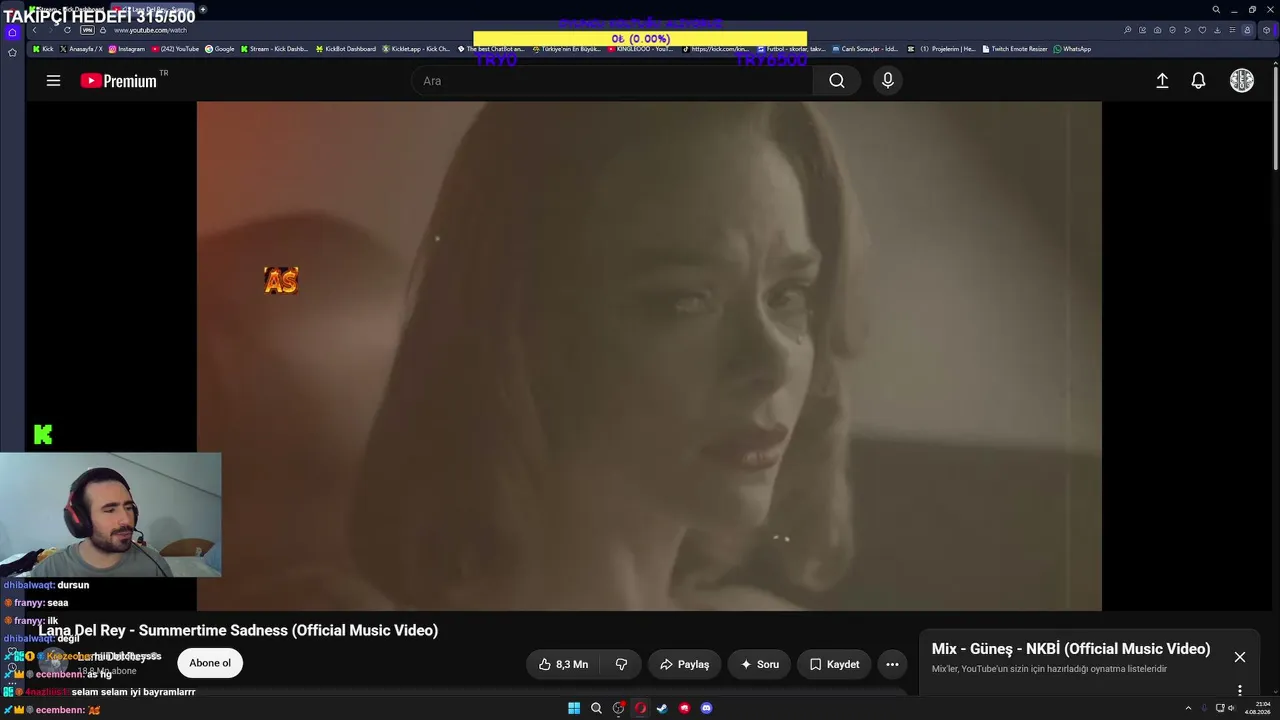Screen dimensions: 1280x720
Task: Click the video title Summertime Sadness text
Action: click(238, 630)
